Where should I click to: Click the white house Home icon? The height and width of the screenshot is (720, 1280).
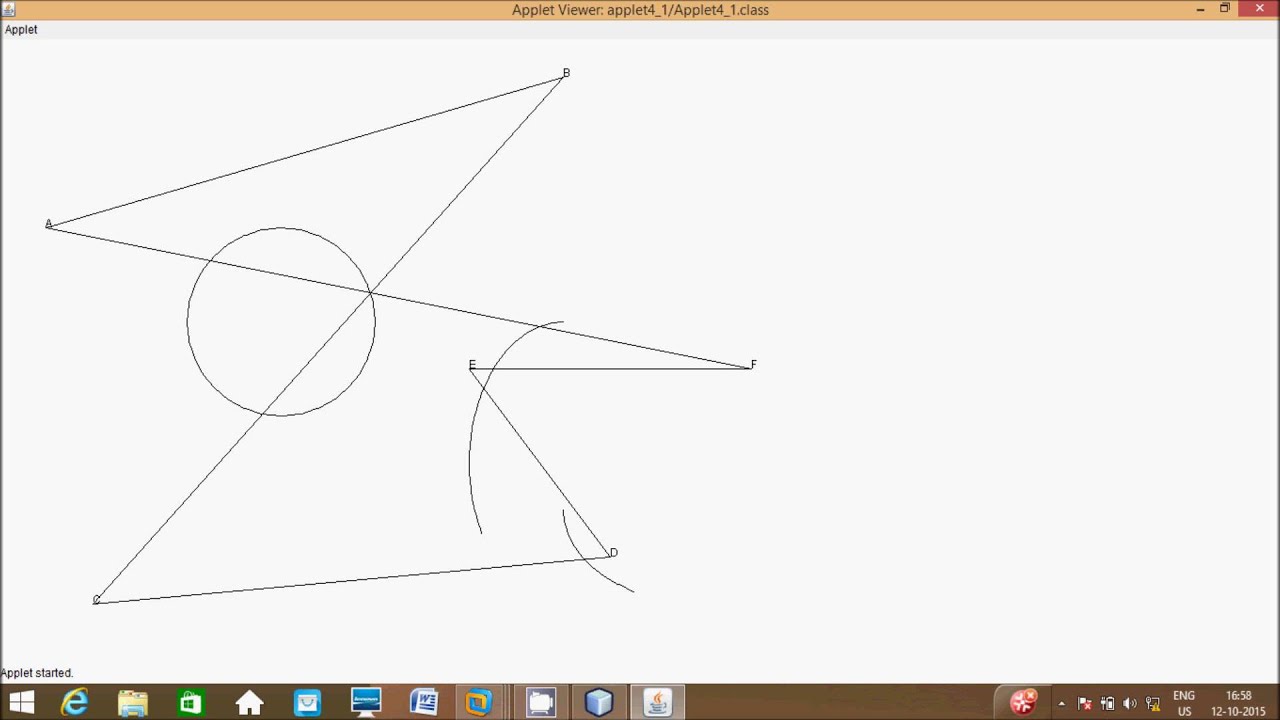(x=249, y=703)
